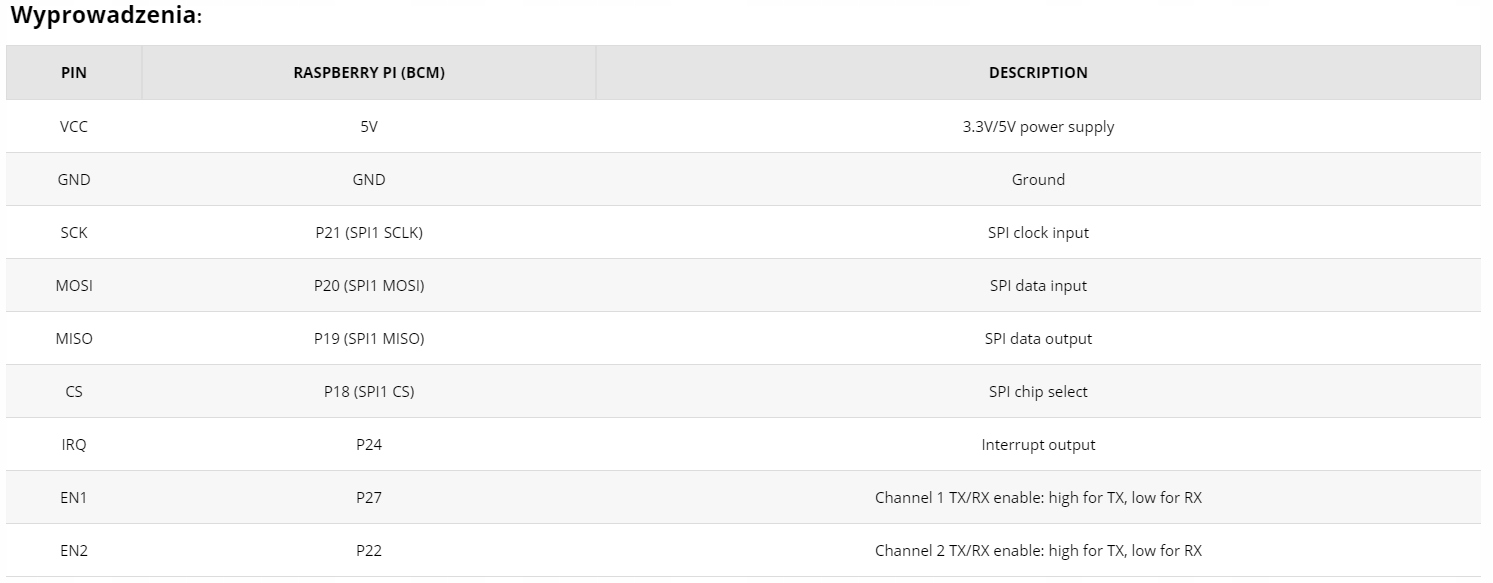Select the MOSI pin cell
Image resolution: width=1493 pixels, height=583 pixels.
(x=74, y=286)
